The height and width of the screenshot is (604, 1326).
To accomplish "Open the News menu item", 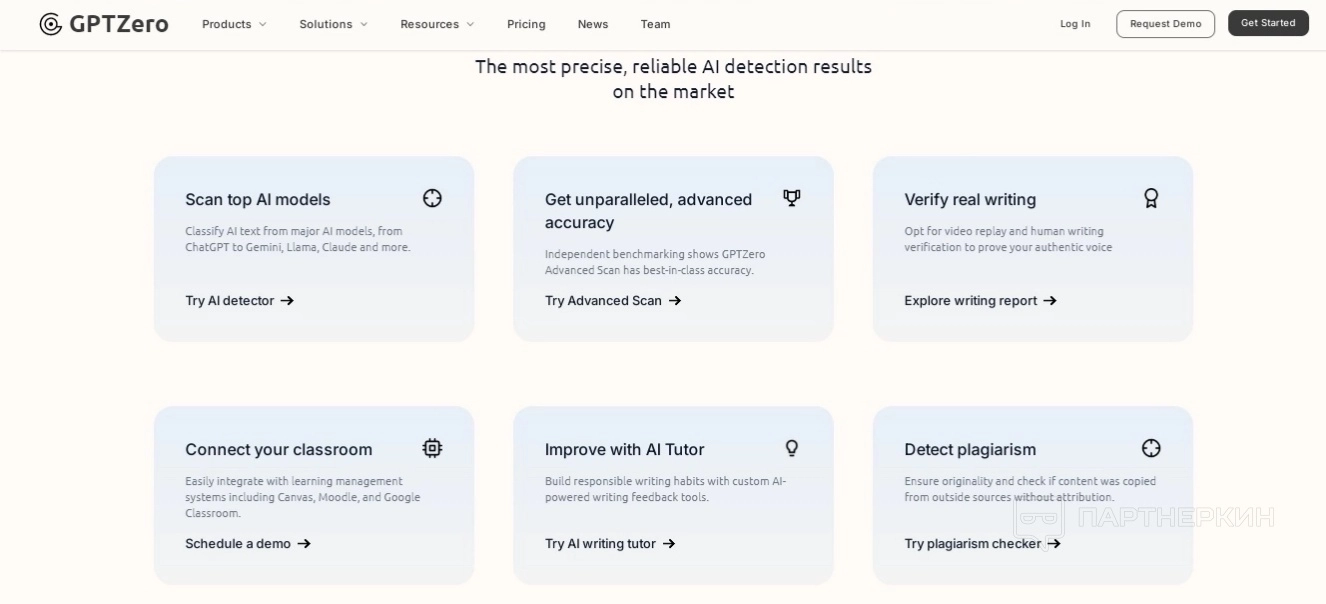I will click(593, 24).
